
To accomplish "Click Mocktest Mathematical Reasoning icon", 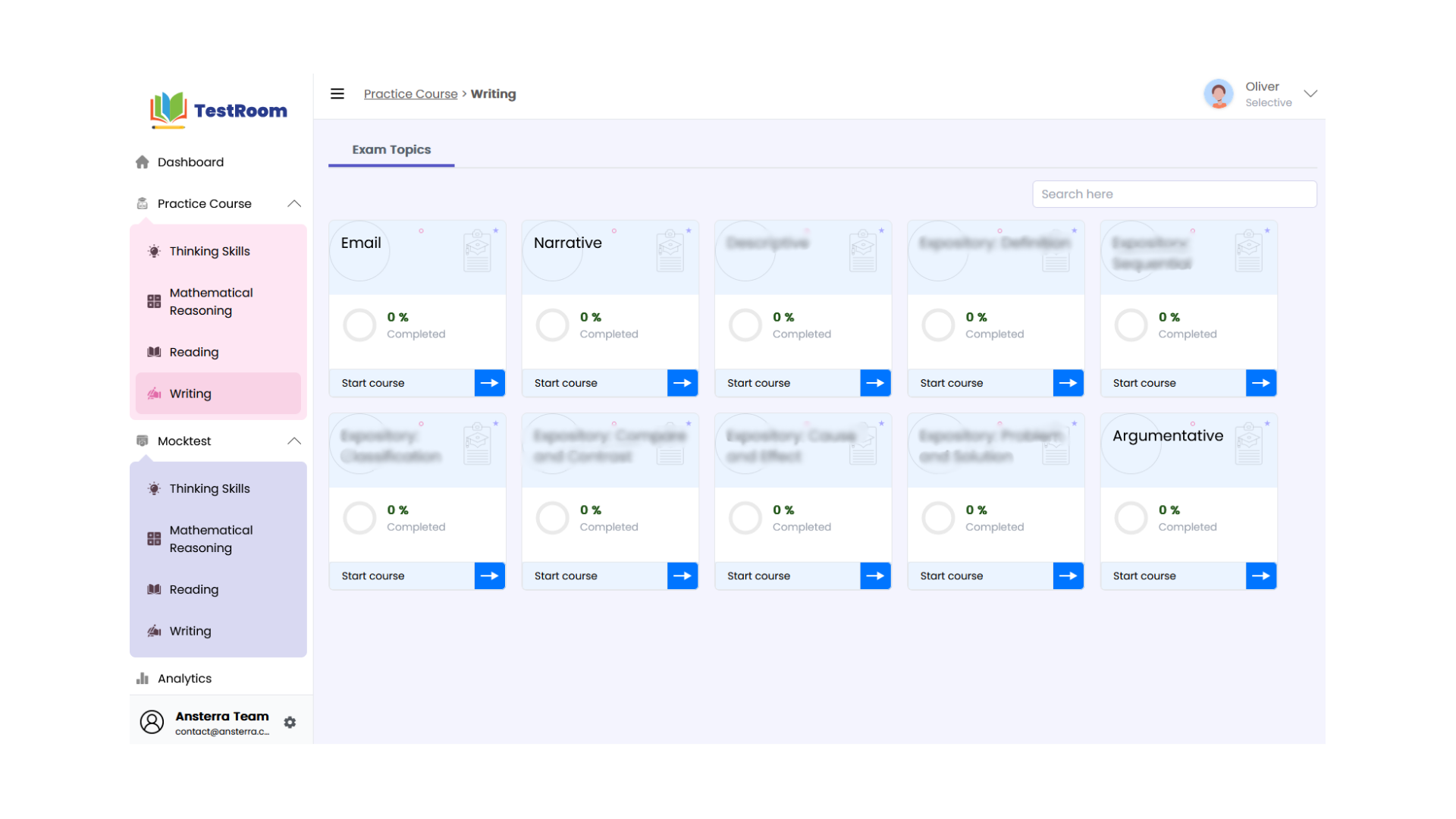I will [154, 539].
